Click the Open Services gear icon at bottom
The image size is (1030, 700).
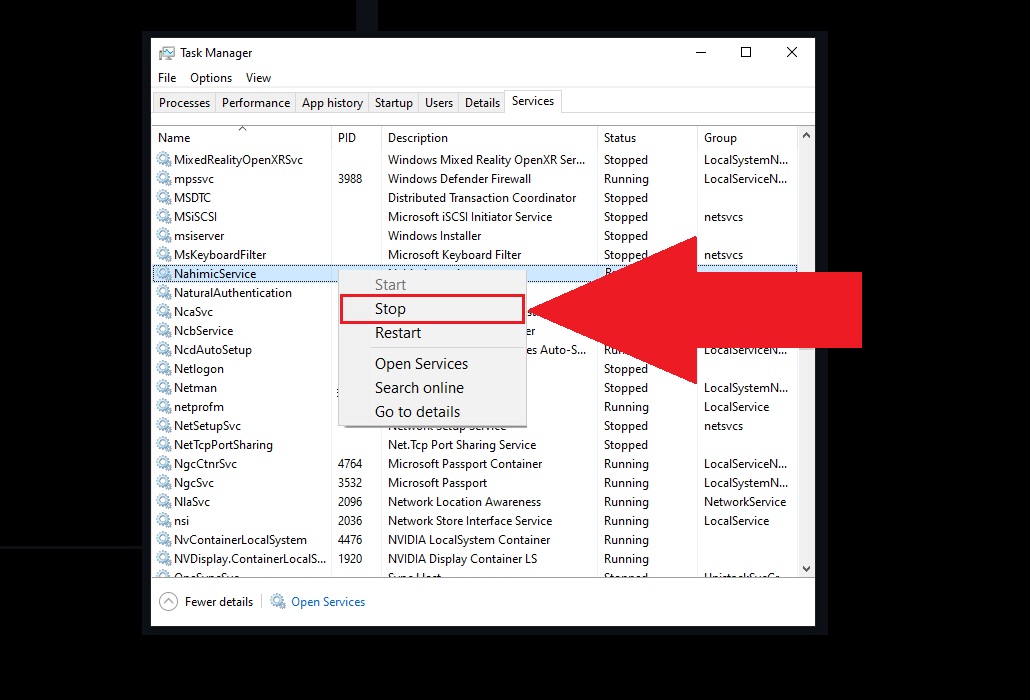pyautogui.click(x=277, y=602)
